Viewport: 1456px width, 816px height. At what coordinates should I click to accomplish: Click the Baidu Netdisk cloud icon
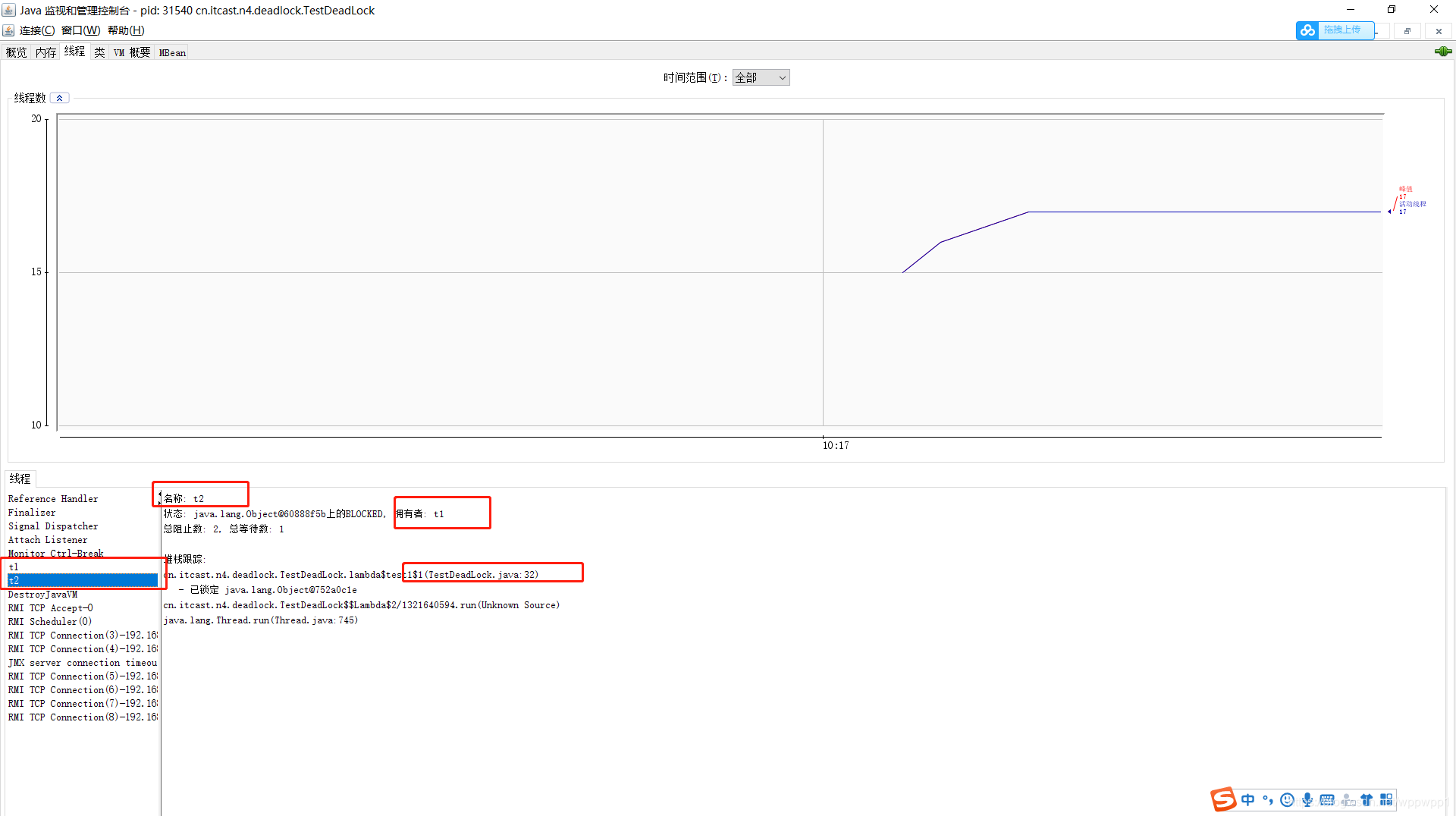tap(1307, 30)
